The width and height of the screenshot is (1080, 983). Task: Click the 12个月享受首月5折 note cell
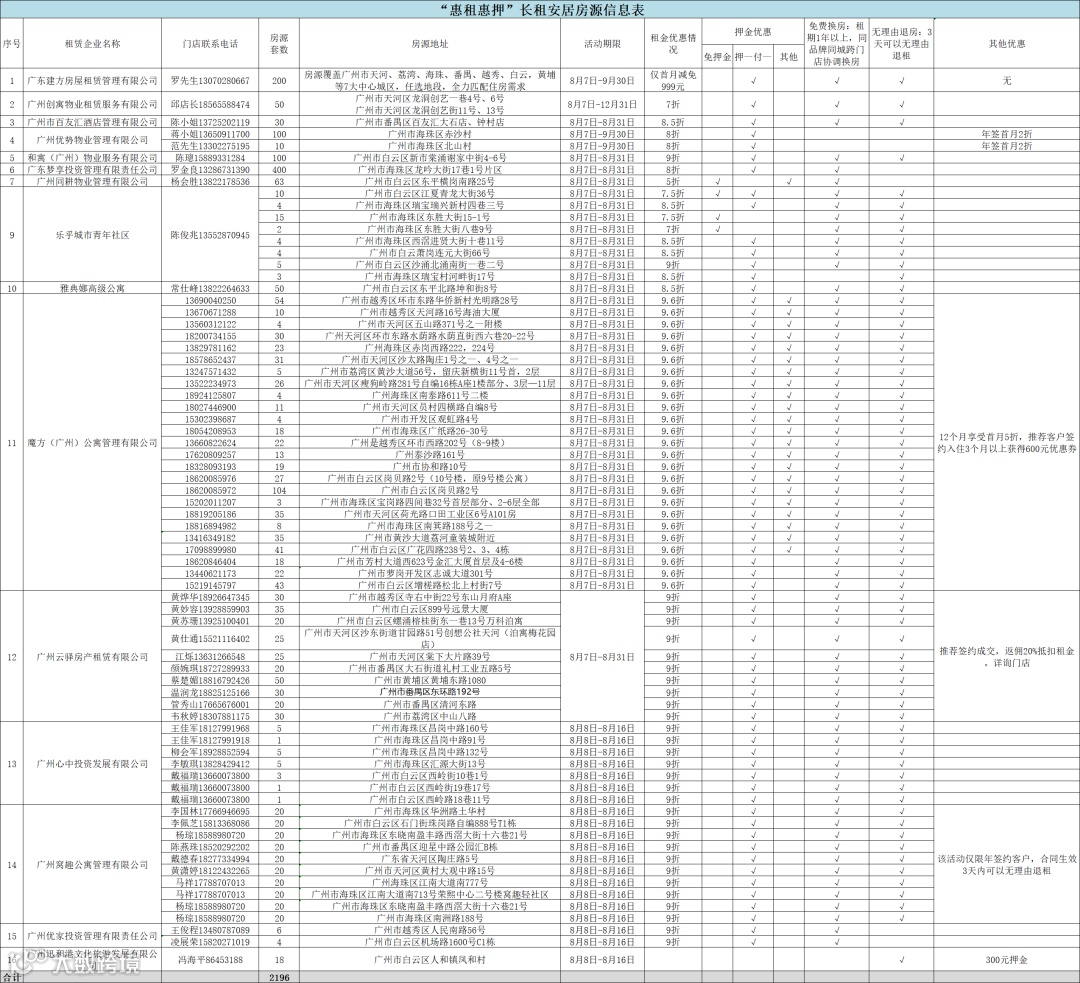pos(1006,443)
